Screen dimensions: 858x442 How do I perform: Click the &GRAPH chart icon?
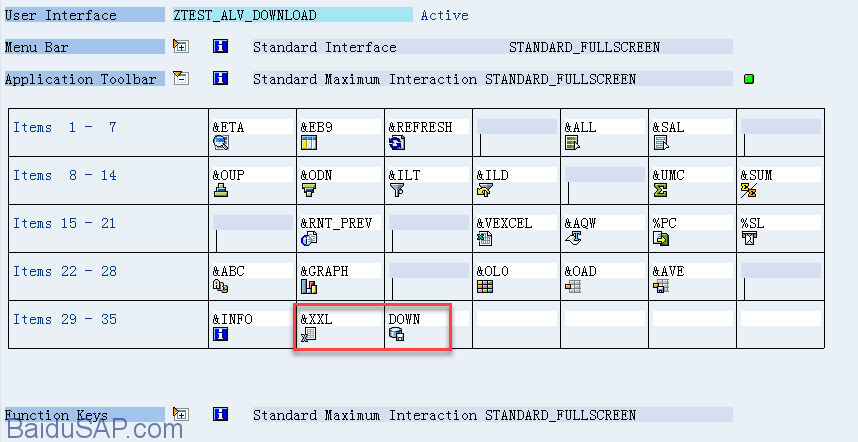309,287
